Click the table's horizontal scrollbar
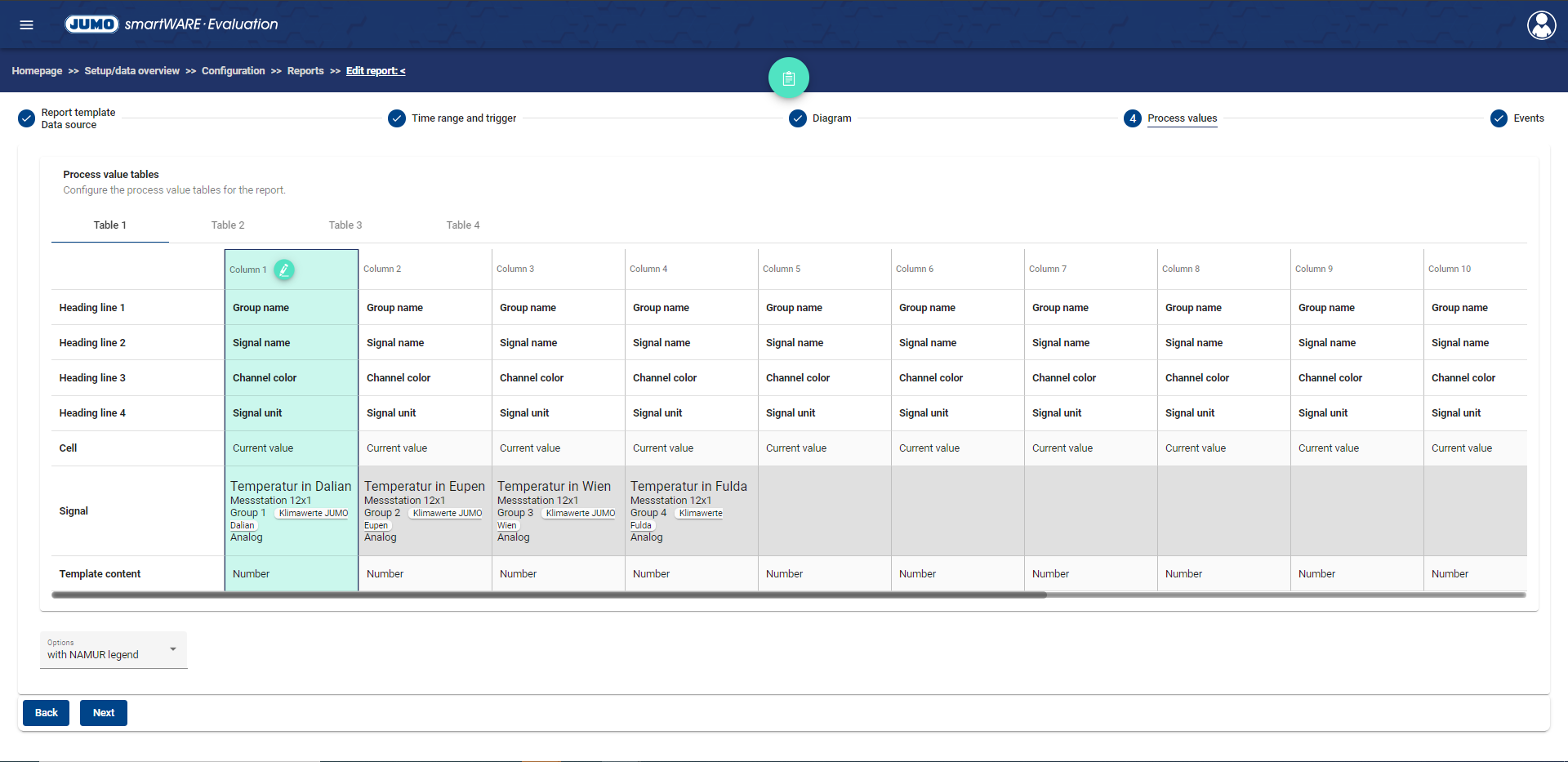 point(549,595)
